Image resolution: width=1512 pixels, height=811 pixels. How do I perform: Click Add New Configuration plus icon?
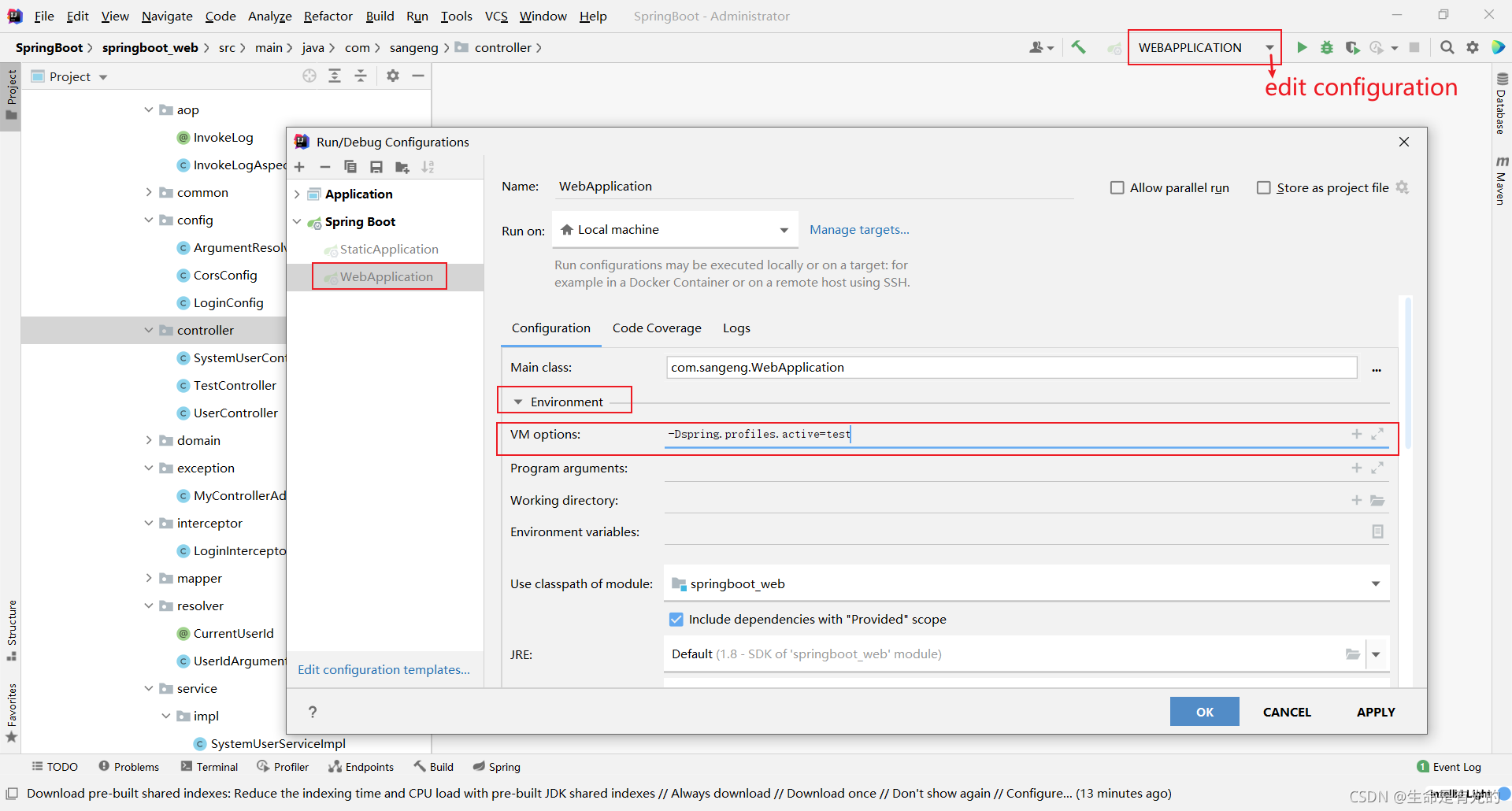[299, 167]
